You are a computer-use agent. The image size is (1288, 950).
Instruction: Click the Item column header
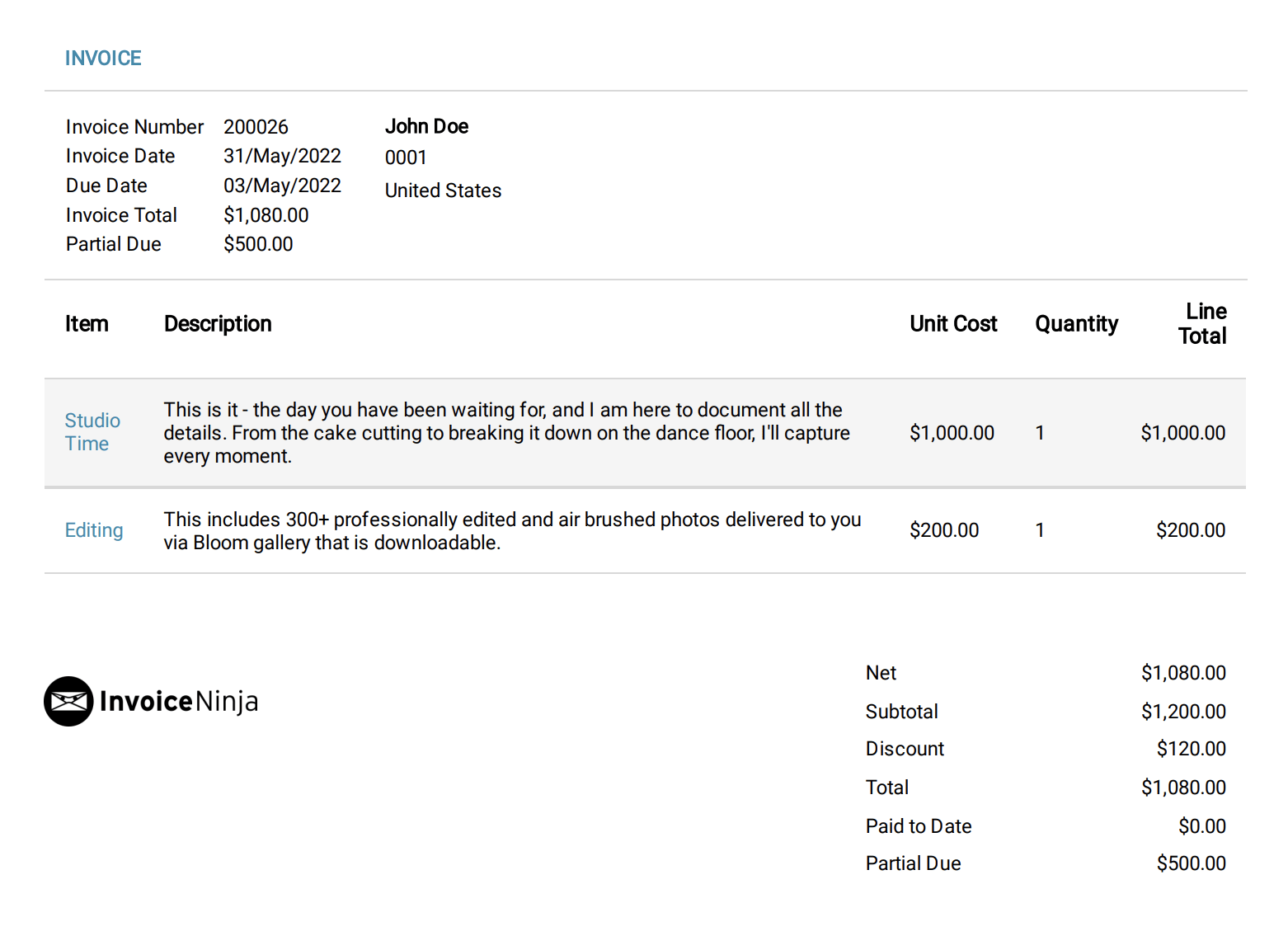[x=87, y=324]
